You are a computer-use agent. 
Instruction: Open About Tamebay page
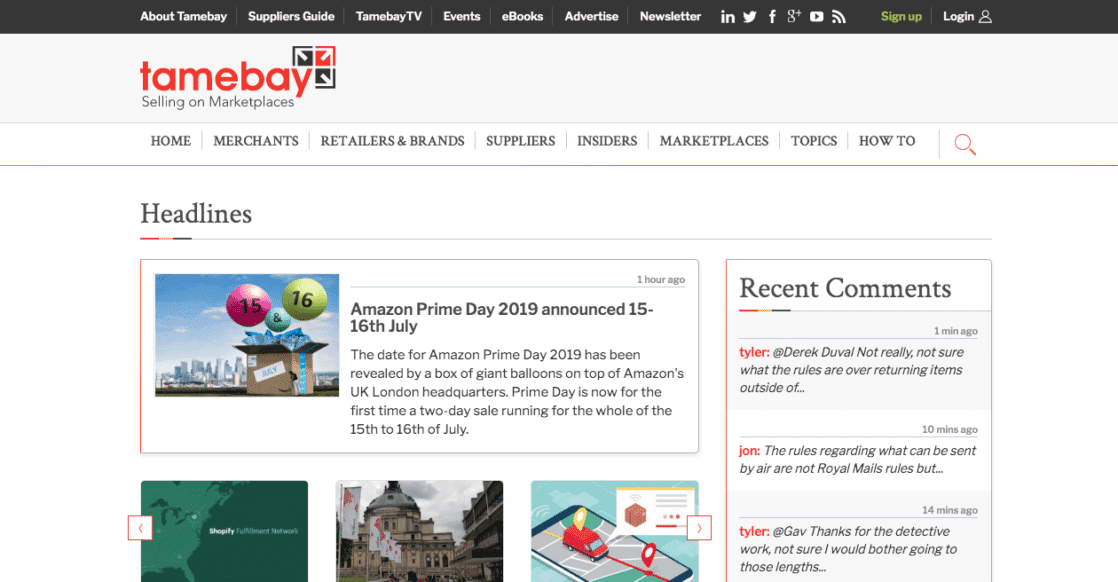tap(183, 16)
